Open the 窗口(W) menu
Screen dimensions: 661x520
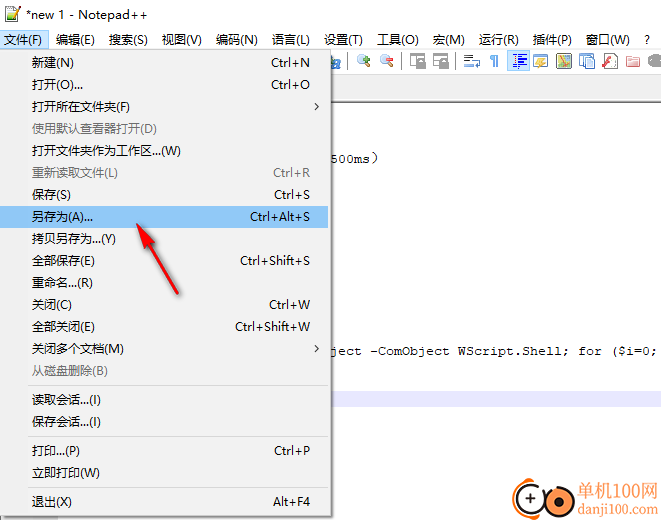607,40
